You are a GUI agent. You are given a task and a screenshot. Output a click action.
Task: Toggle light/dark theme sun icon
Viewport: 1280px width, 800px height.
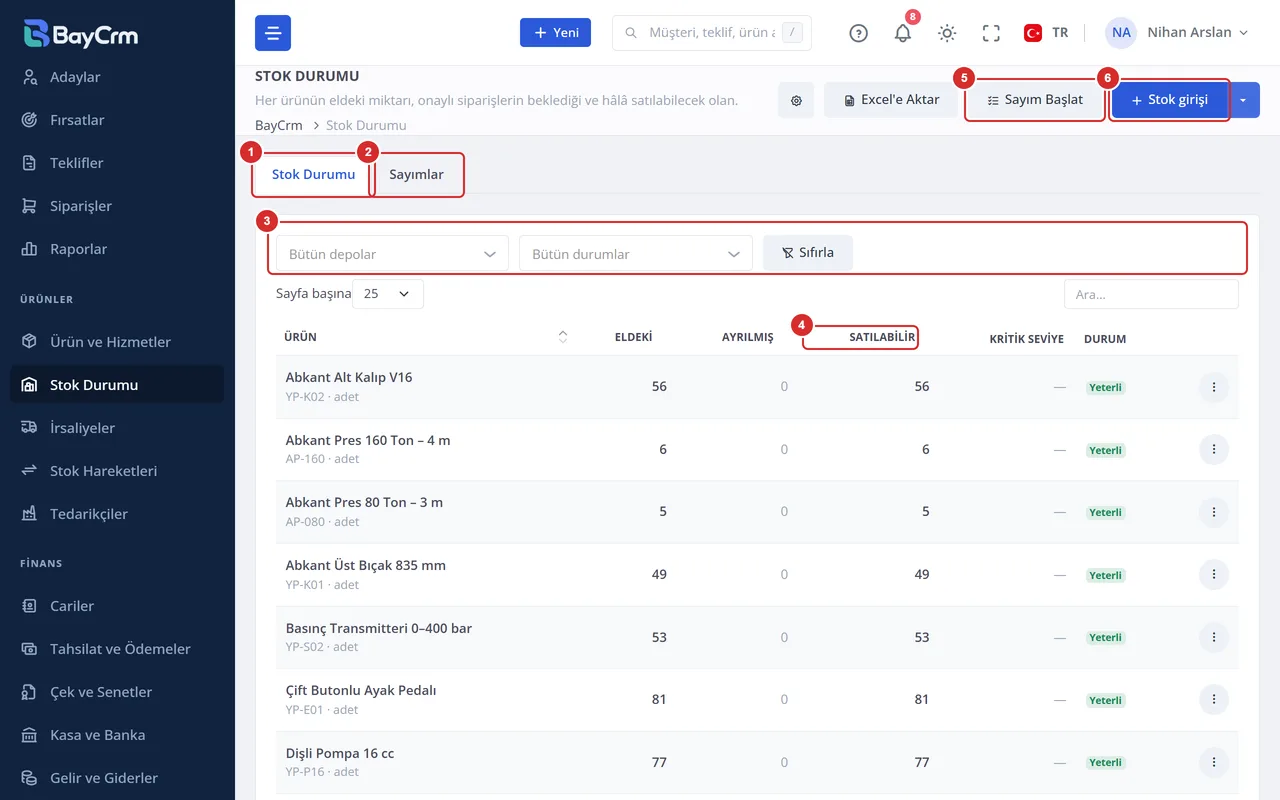(x=947, y=33)
